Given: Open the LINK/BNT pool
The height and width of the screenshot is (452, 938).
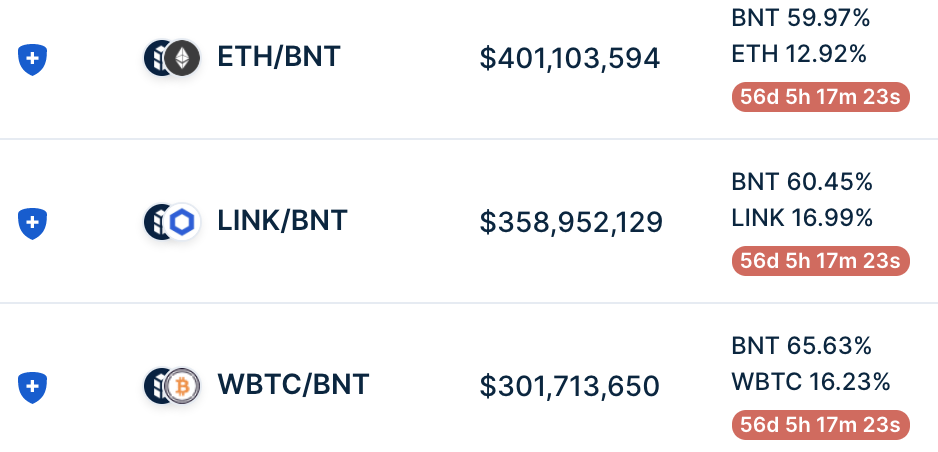Looking at the screenshot, I should 282,221.
